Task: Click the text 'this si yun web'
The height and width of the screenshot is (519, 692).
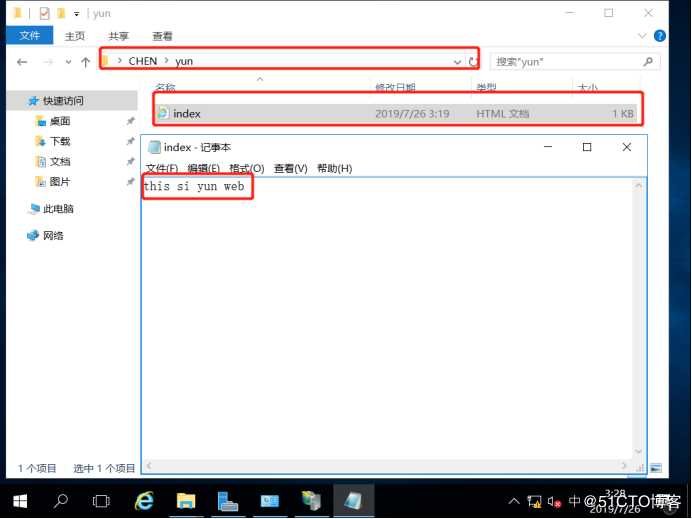Action: (x=194, y=186)
